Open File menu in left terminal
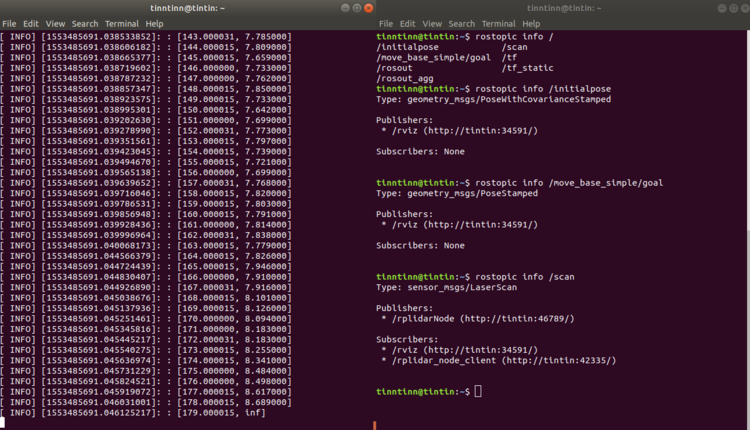 (x=9, y=23)
